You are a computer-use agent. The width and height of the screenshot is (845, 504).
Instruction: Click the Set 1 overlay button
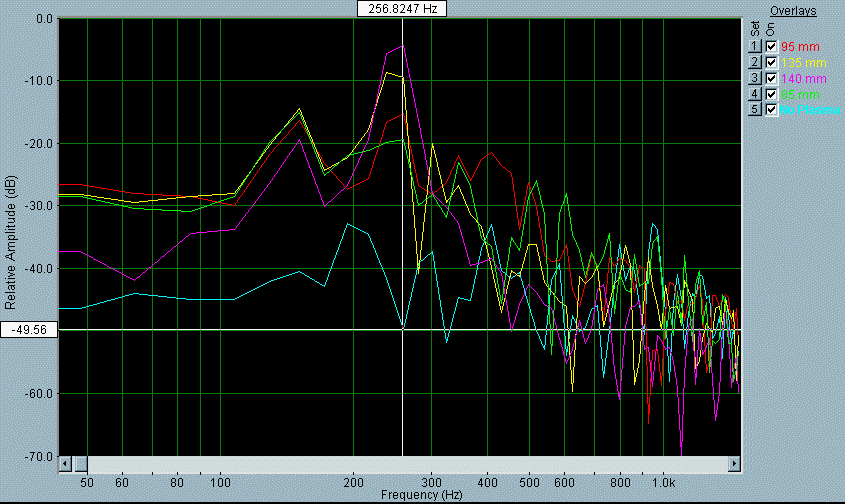756,47
